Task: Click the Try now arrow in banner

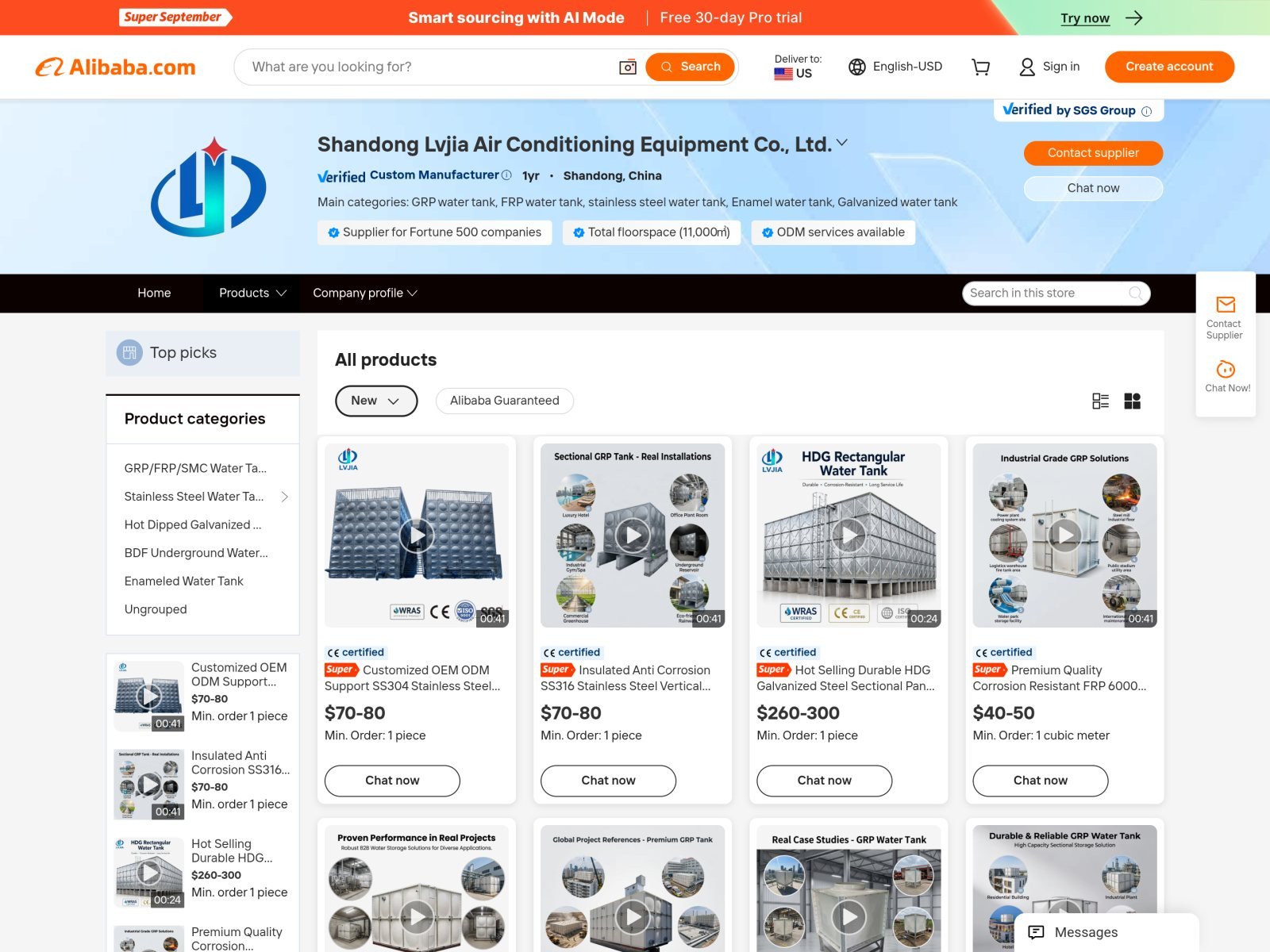Action: (x=1134, y=17)
